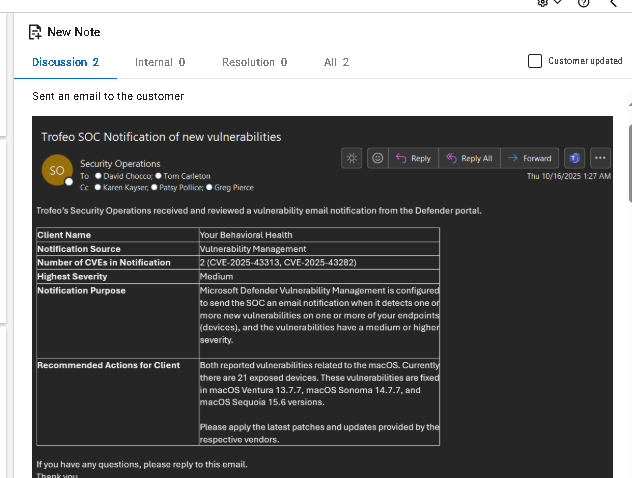Image resolution: width=632 pixels, height=478 pixels.
Task: Open the three-dots more actions menu
Action: coord(600,158)
